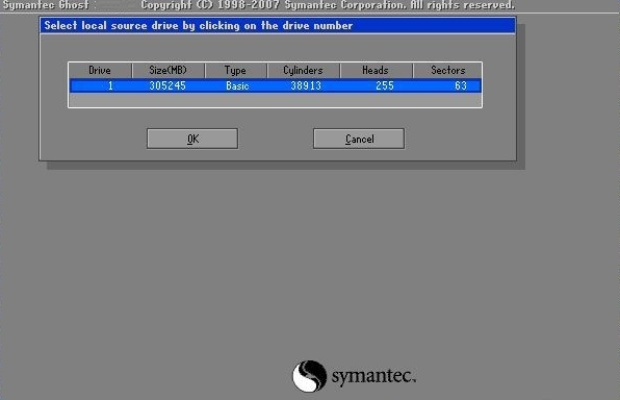
Task: Select the Type column header
Action: pyautogui.click(x=235, y=71)
